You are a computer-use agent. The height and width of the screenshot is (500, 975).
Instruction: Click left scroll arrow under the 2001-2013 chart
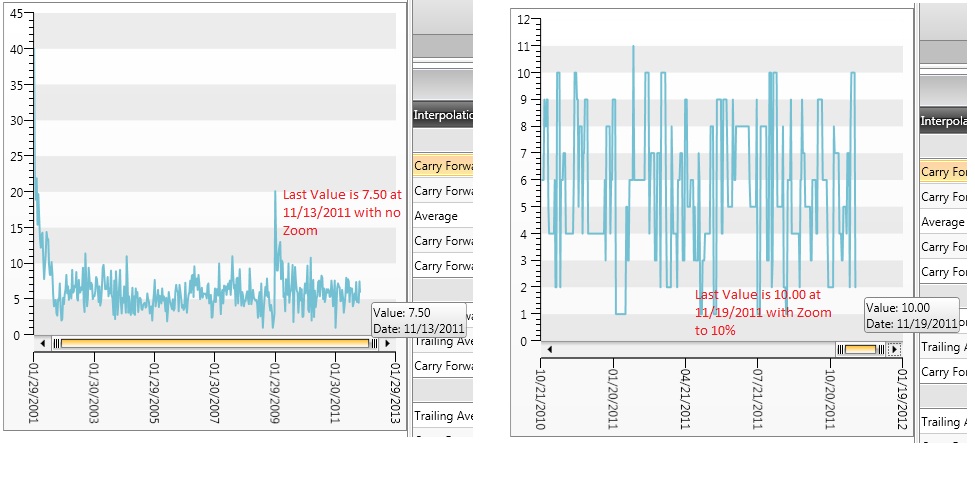click(x=42, y=343)
